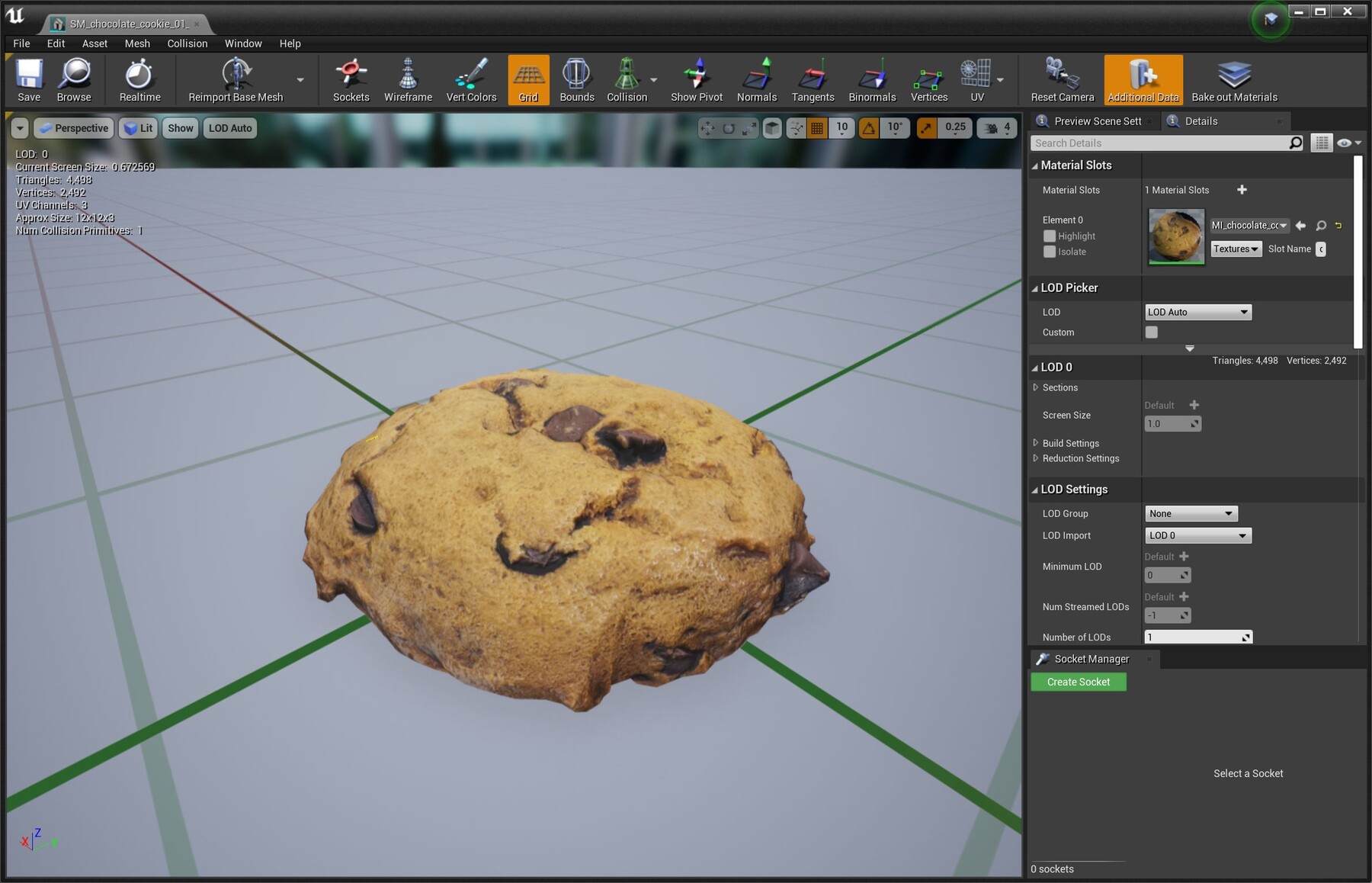Viewport: 1372px width, 883px height.
Task: Click the MI_chocolate material thumbnail
Action: pyautogui.click(x=1175, y=236)
